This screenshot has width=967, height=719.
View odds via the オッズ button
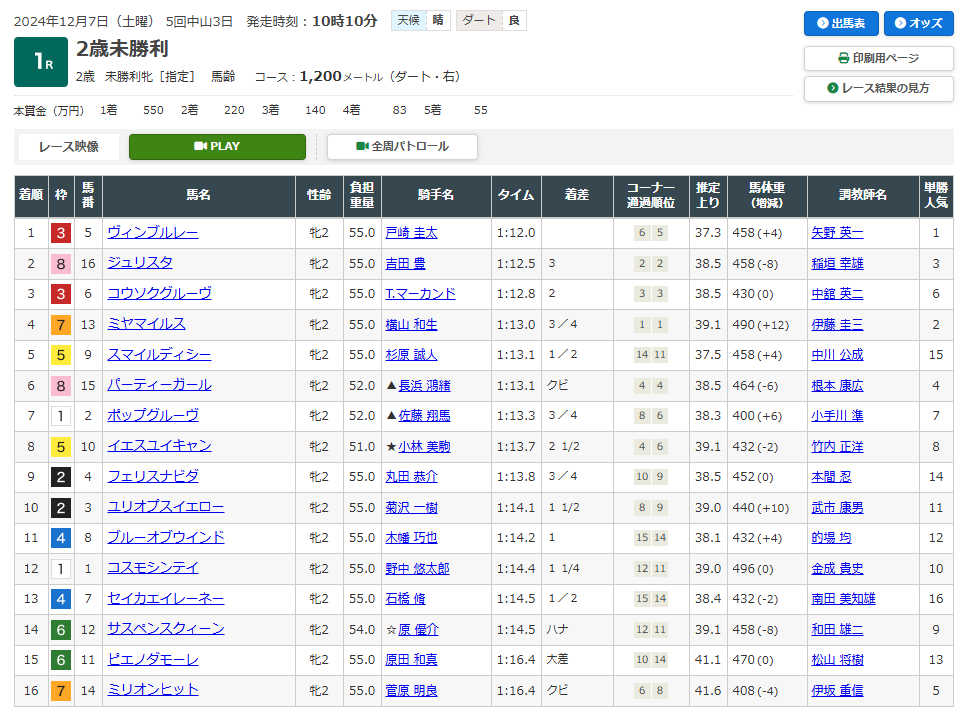click(918, 23)
